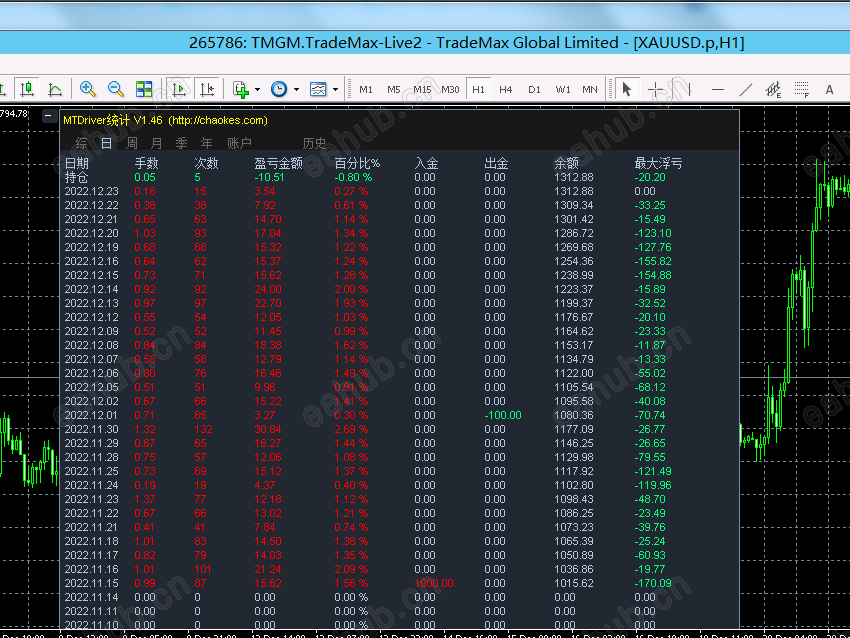This screenshot has height=638, width=850.
Task: Click the 1000.00 deposit value
Action: coord(434,583)
